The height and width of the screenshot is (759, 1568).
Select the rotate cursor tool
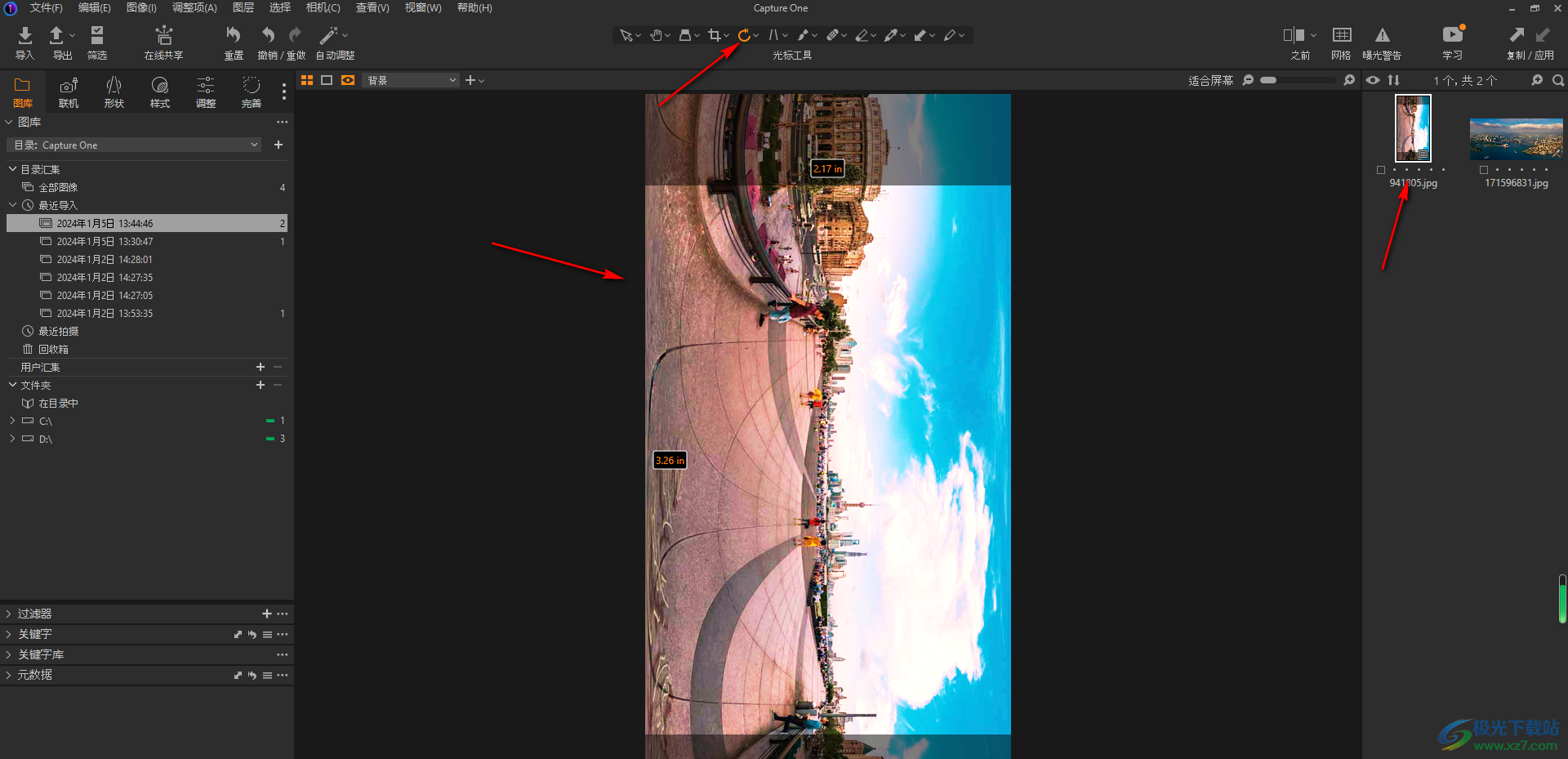(x=744, y=35)
